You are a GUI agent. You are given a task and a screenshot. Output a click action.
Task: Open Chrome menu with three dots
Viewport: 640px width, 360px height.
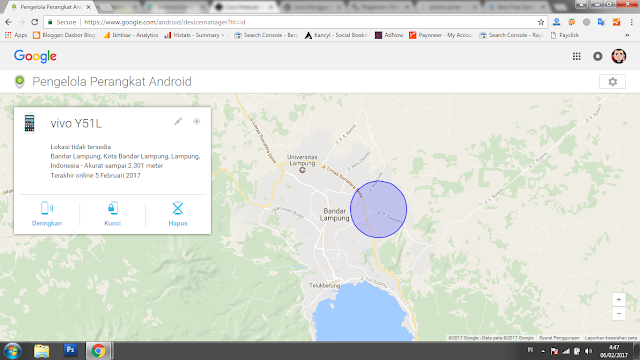pos(631,22)
